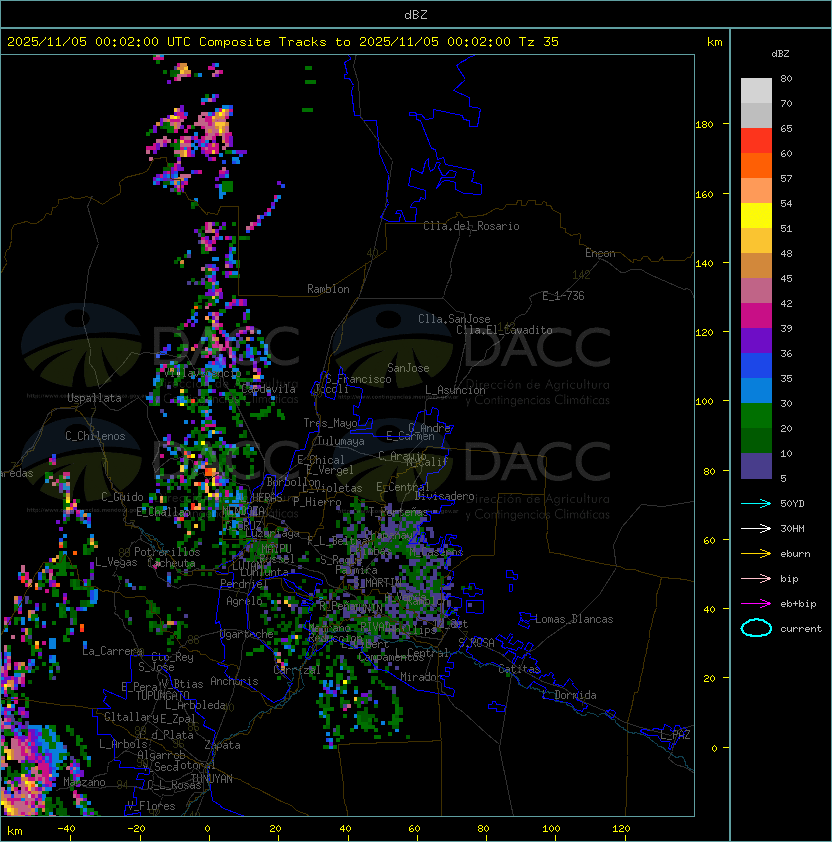
Task: Click the Clla.SanJose place label
Action: (454, 319)
